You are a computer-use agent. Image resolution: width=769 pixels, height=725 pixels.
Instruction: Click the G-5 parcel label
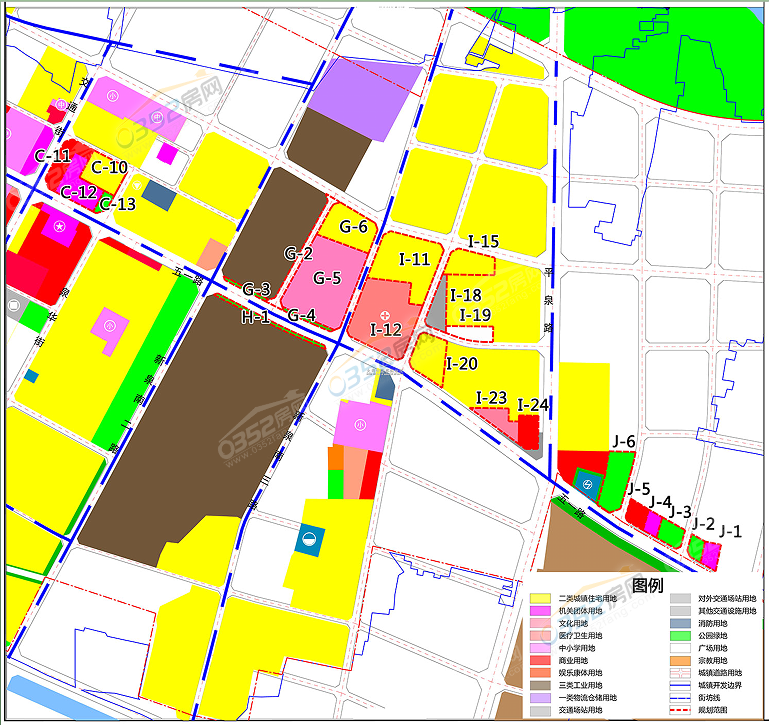[327, 278]
